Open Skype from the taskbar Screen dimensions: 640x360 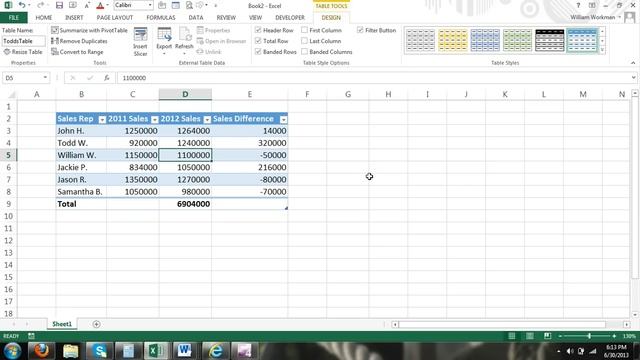99,351
